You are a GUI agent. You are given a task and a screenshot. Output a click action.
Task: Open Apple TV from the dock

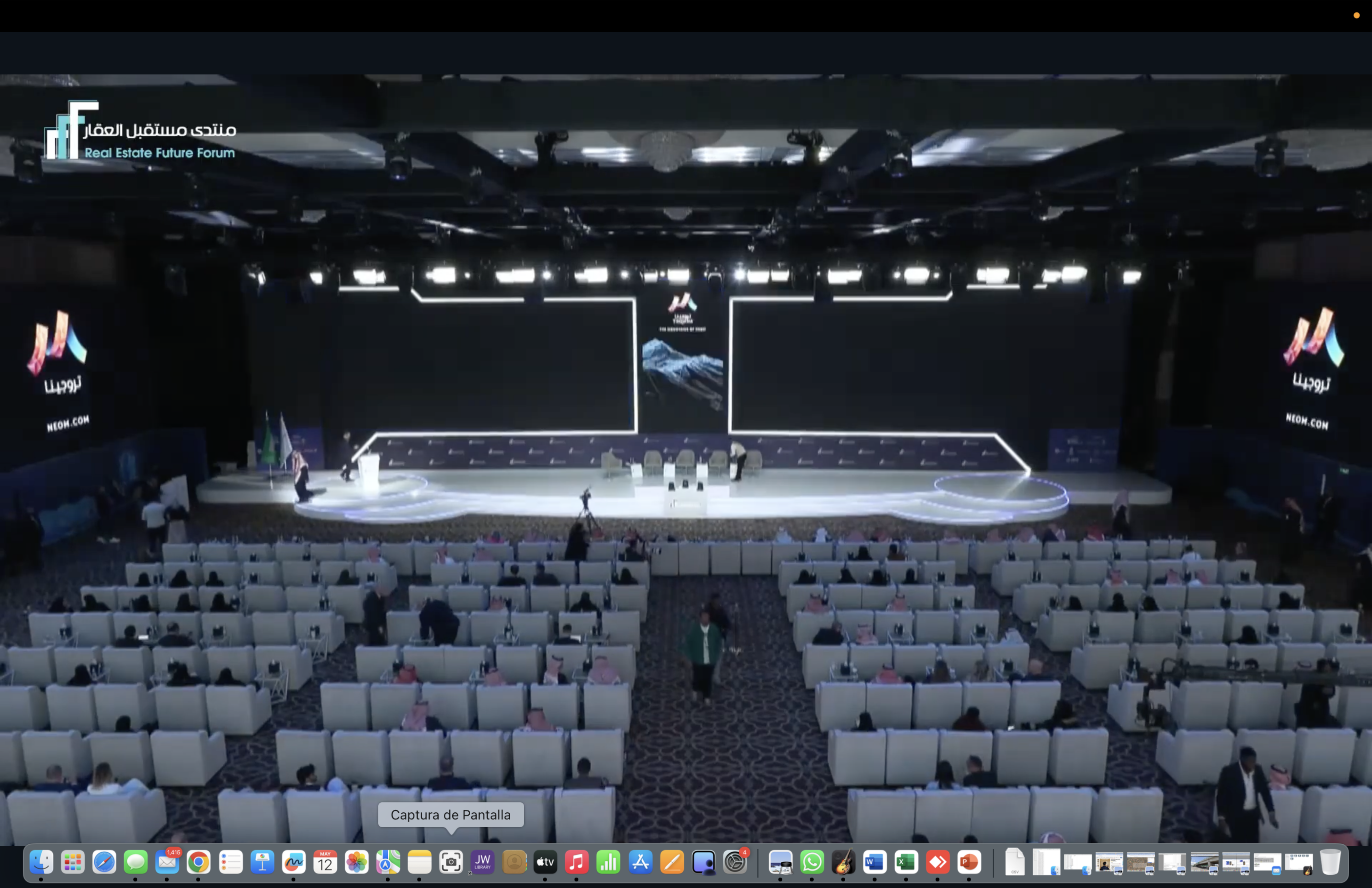[545, 862]
